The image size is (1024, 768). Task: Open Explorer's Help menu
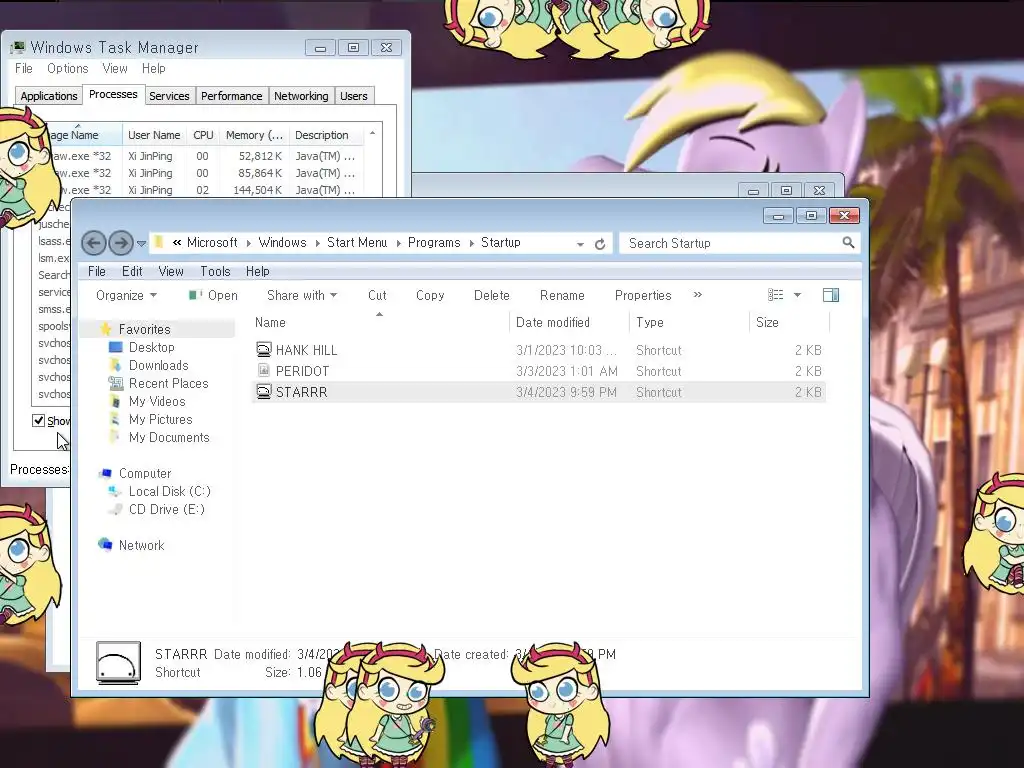[257, 271]
